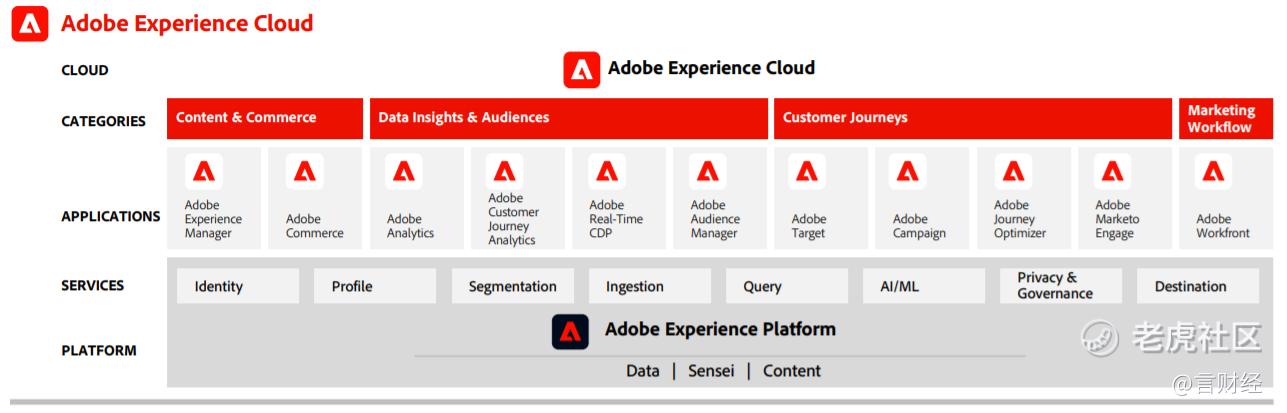
Task: Click the Adobe Real-Time CDP icon
Action: click(x=607, y=172)
